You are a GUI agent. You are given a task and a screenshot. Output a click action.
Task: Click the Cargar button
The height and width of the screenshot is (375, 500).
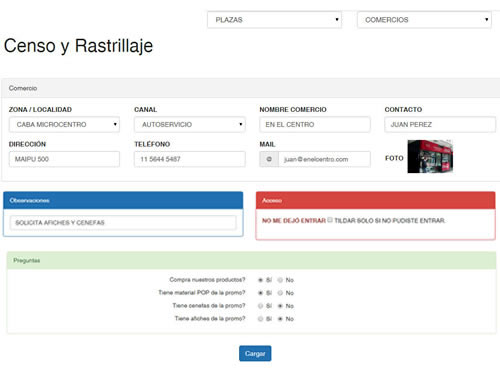255,353
